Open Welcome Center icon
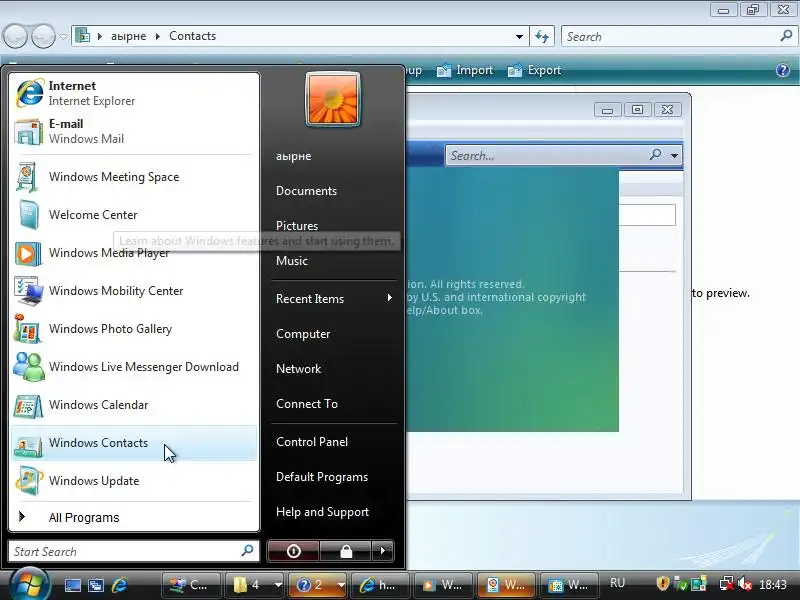The height and width of the screenshot is (600, 800). pyautogui.click(x=28, y=215)
